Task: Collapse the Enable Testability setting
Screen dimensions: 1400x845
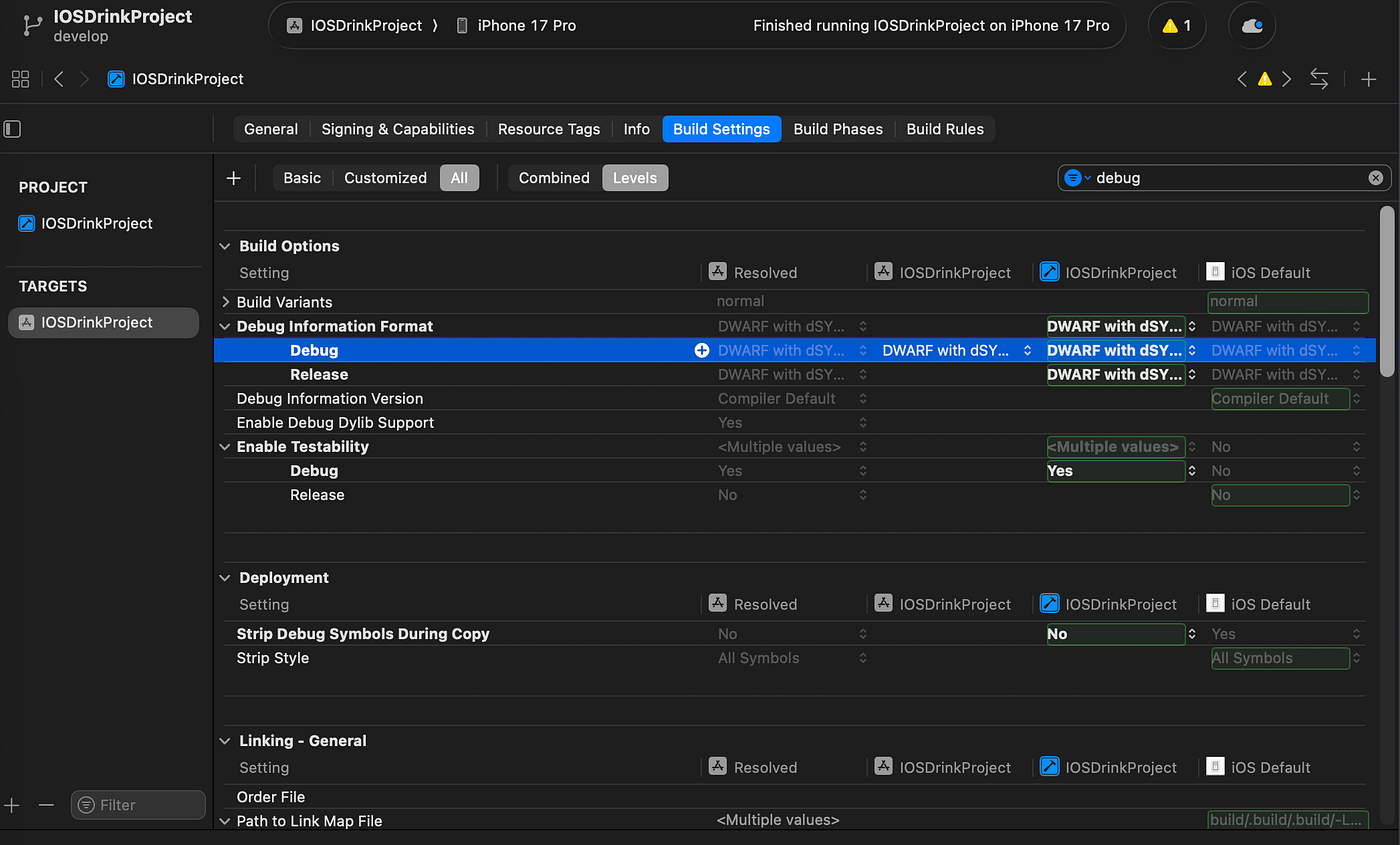Action: pyautogui.click(x=225, y=447)
